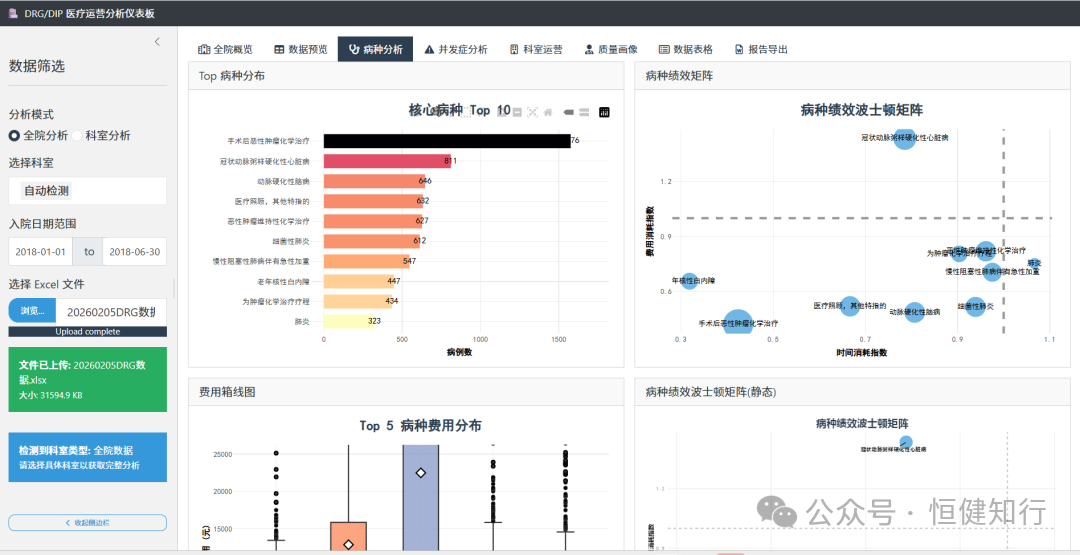
Task: Collapse sidebar with the top chevron icon
Action: tap(157, 42)
